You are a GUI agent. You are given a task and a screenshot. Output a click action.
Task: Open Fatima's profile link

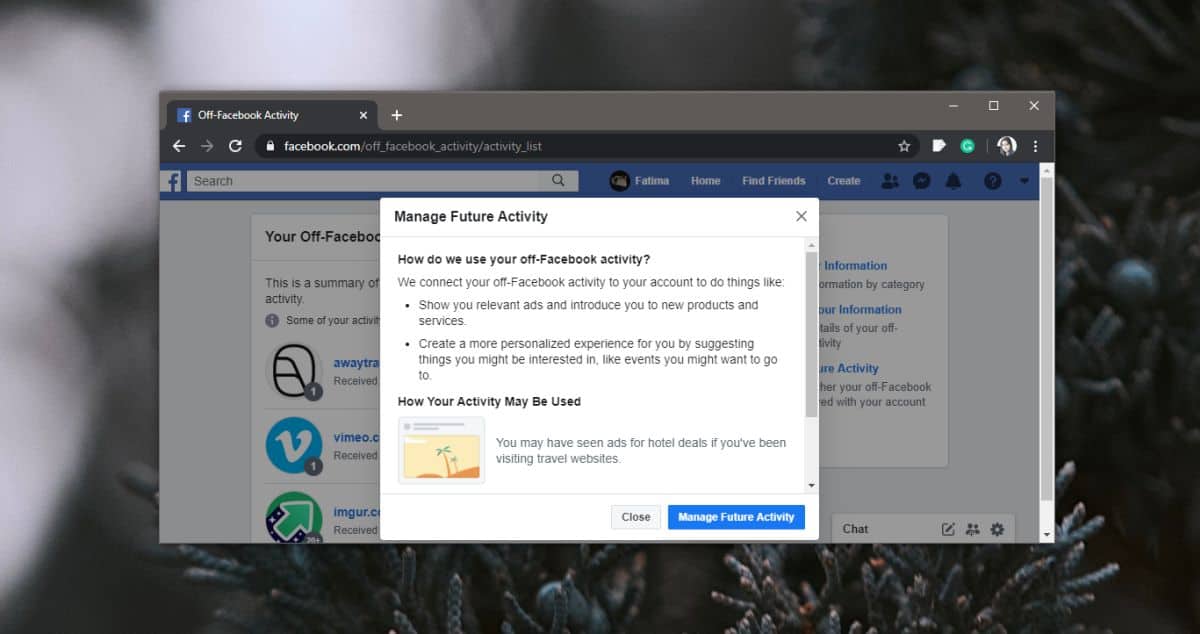639,181
